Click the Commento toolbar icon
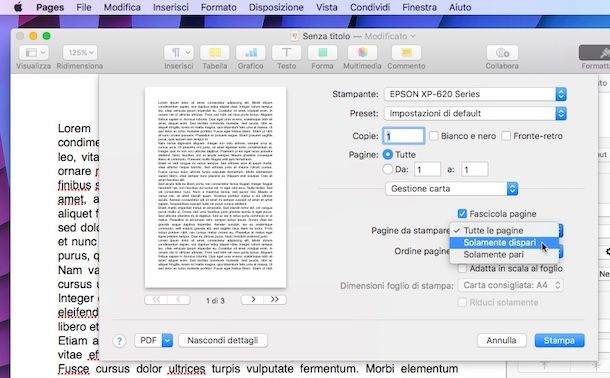The image size is (610, 378). (x=406, y=52)
